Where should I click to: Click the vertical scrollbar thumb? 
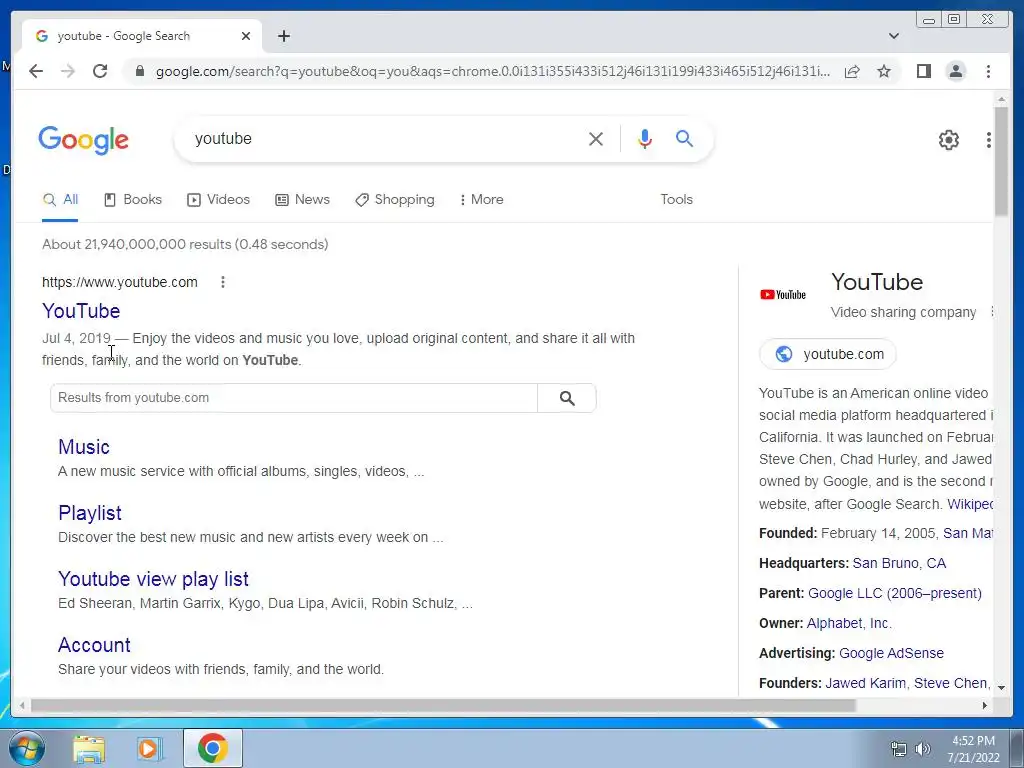(1001, 161)
